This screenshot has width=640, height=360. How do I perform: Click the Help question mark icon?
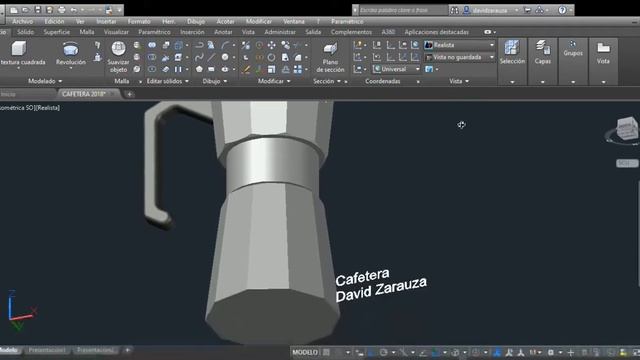[562, 10]
